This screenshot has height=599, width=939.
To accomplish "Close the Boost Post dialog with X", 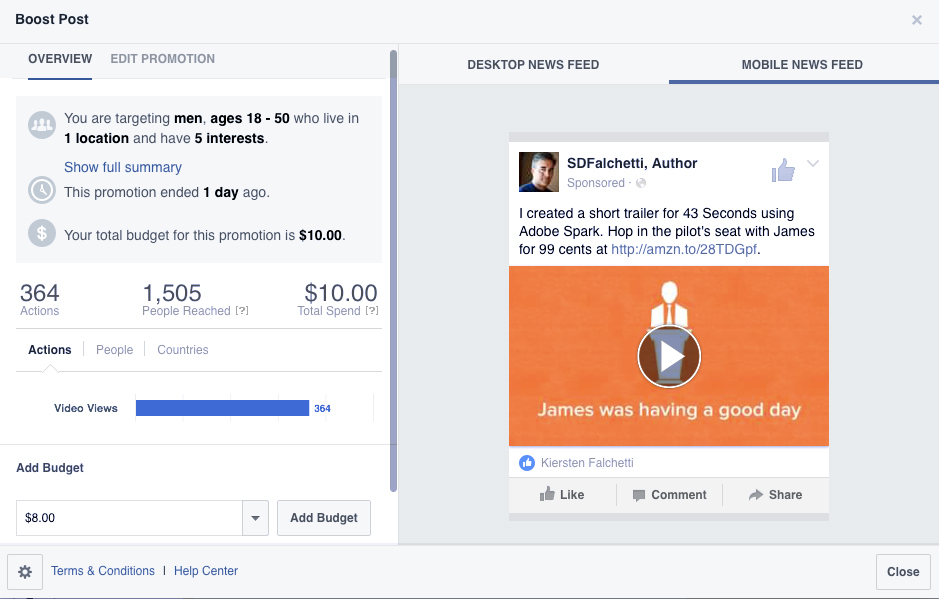I will pos(916,20).
